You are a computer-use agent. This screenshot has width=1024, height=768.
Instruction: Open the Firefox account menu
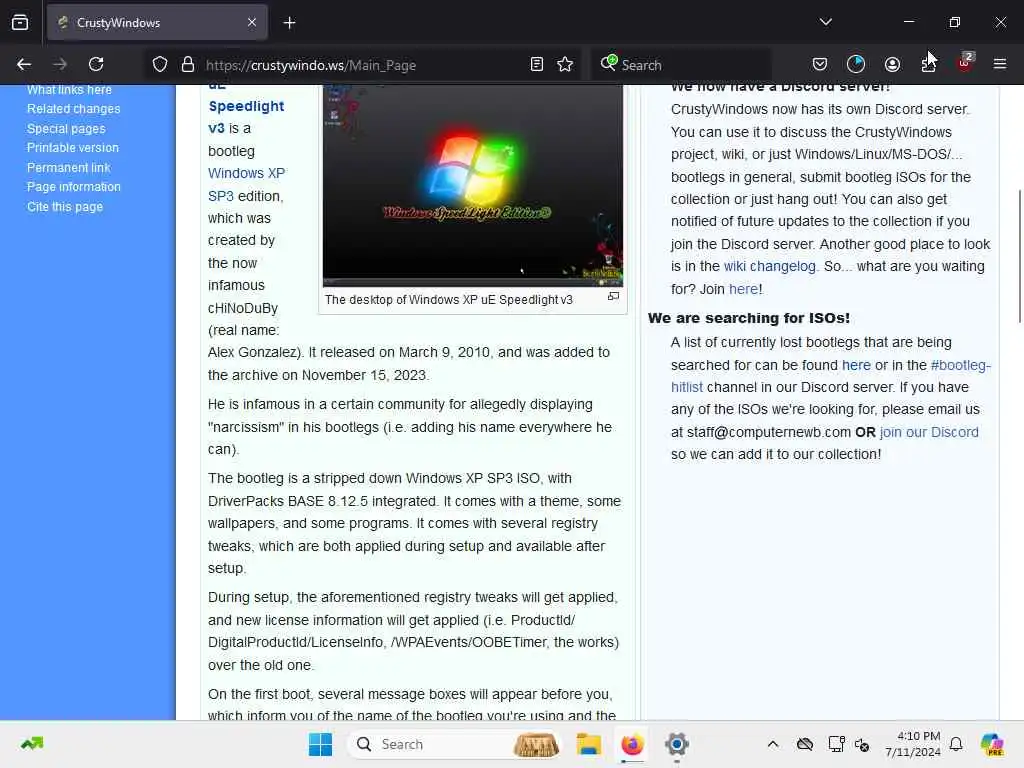tap(892, 65)
